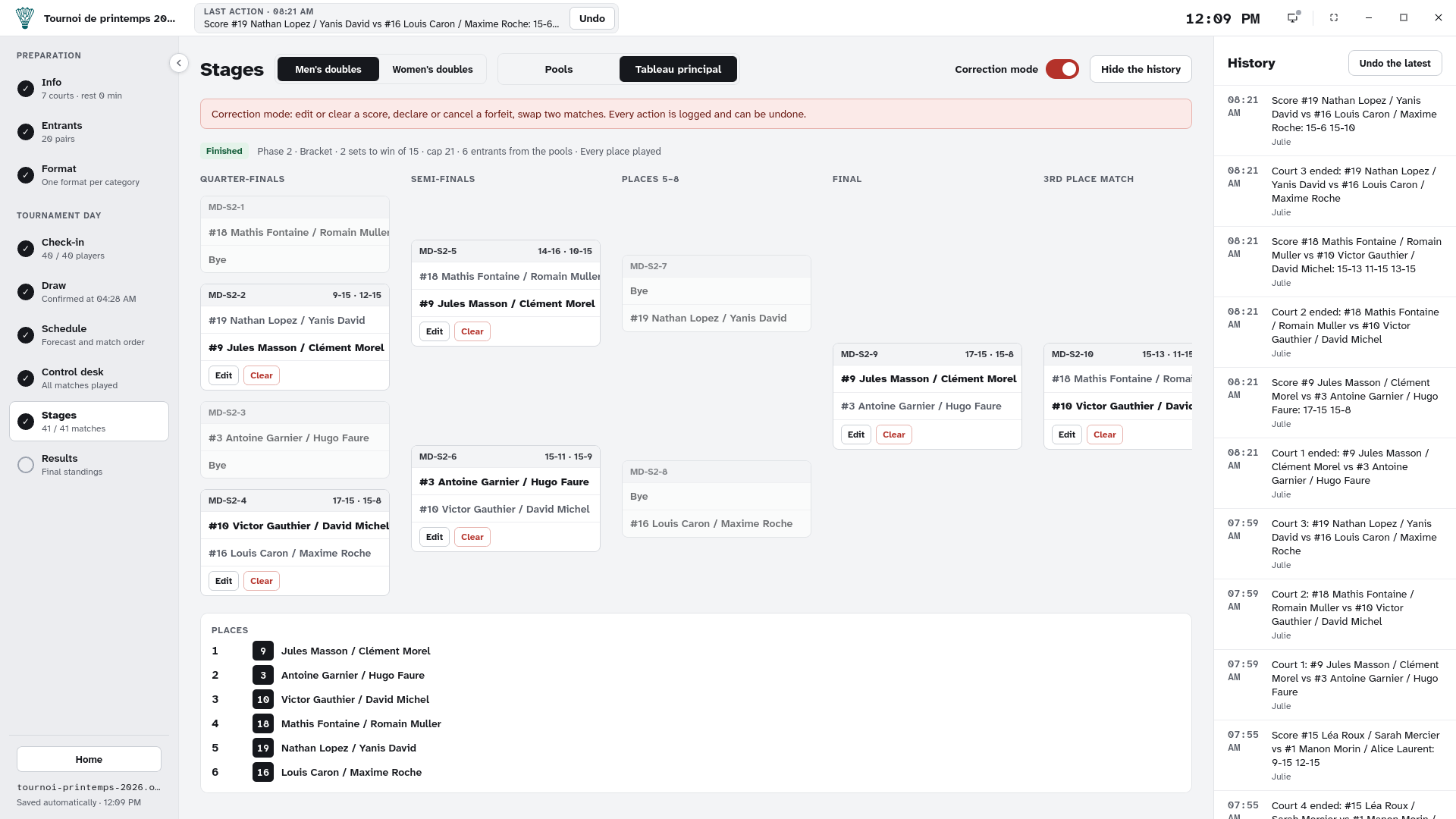Edit the MD-S2-2 match score
This screenshot has width=1456, height=819.
coord(224,375)
